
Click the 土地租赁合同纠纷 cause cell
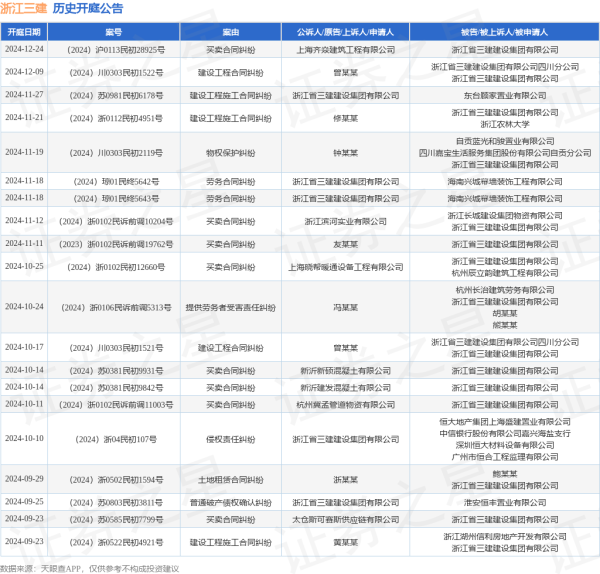[x=231, y=479]
